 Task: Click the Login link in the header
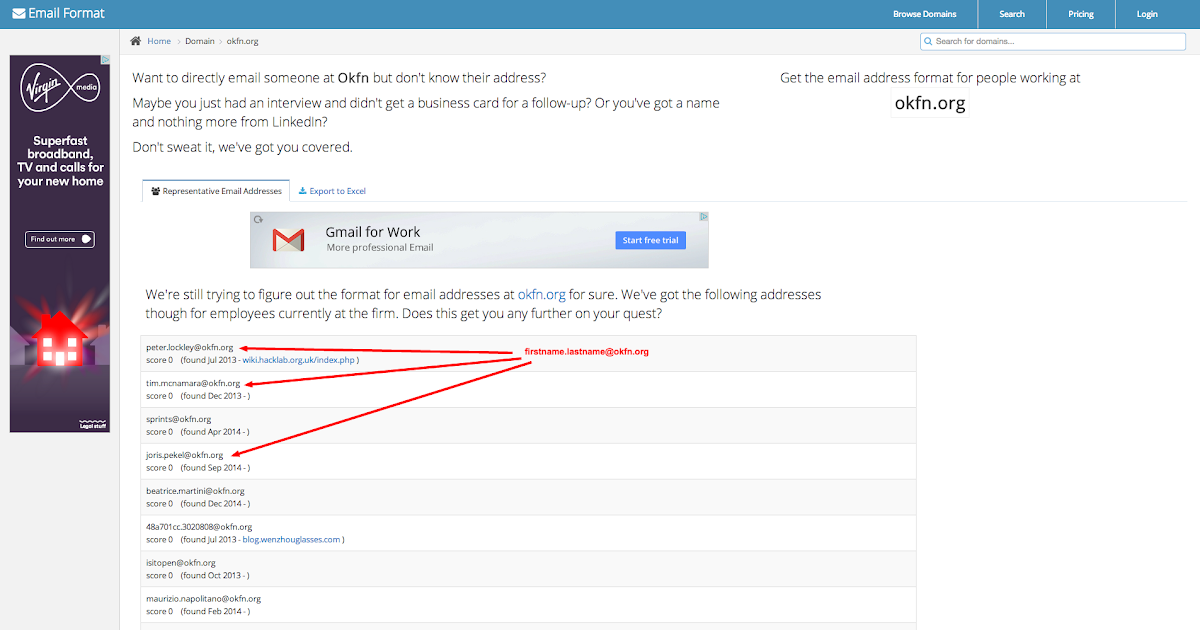pyautogui.click(x=1147, y=14)
